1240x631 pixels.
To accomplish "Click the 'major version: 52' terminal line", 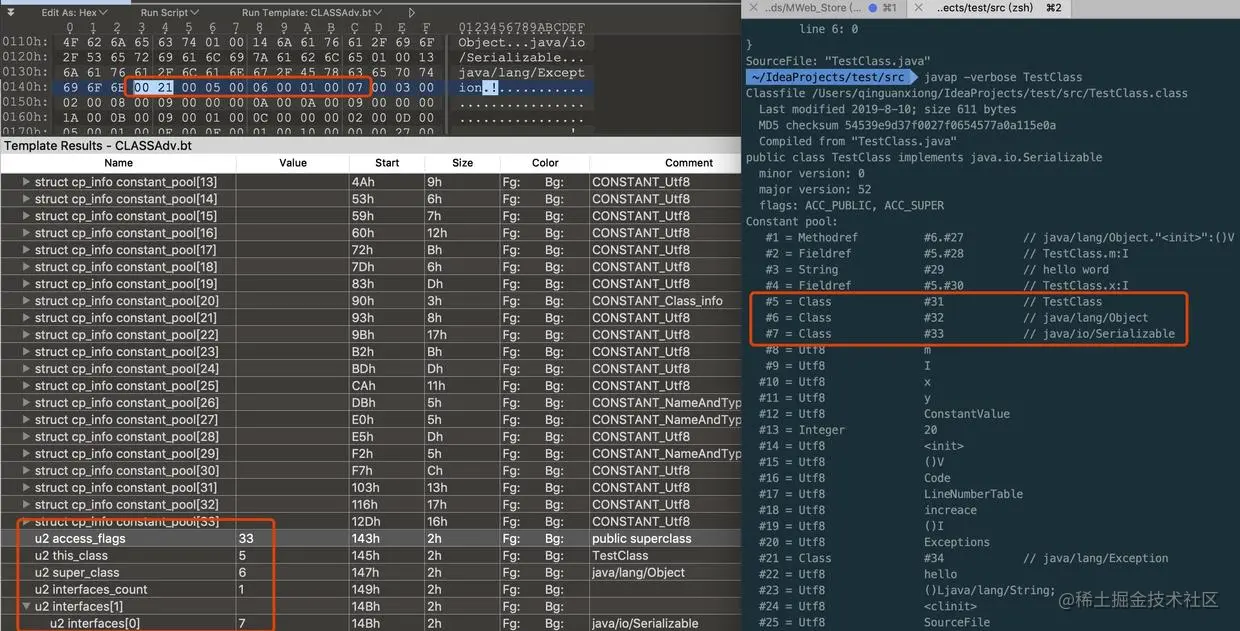I will [x=815, y=189].
